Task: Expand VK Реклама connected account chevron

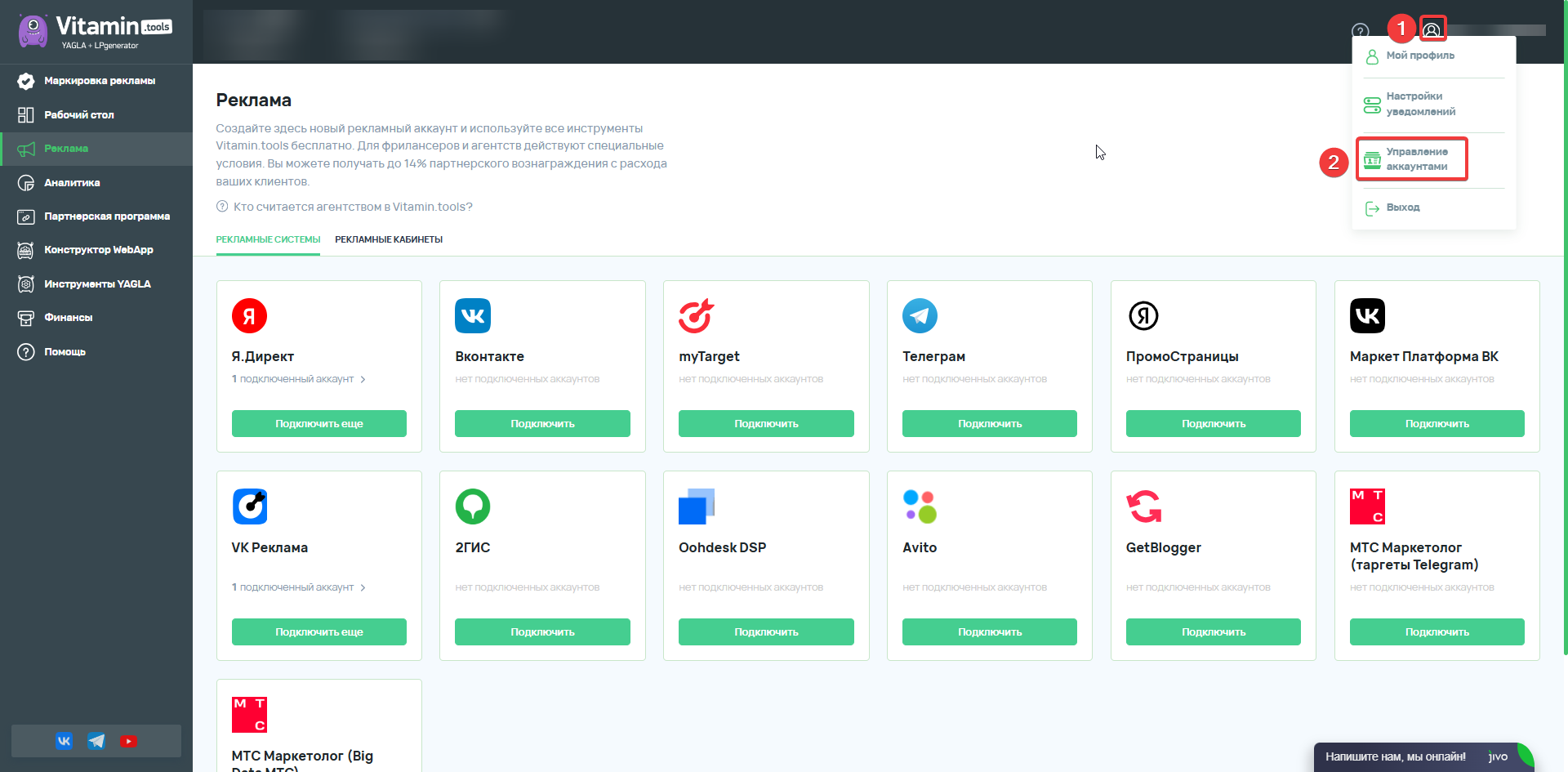Action: (x=363, y=587)
